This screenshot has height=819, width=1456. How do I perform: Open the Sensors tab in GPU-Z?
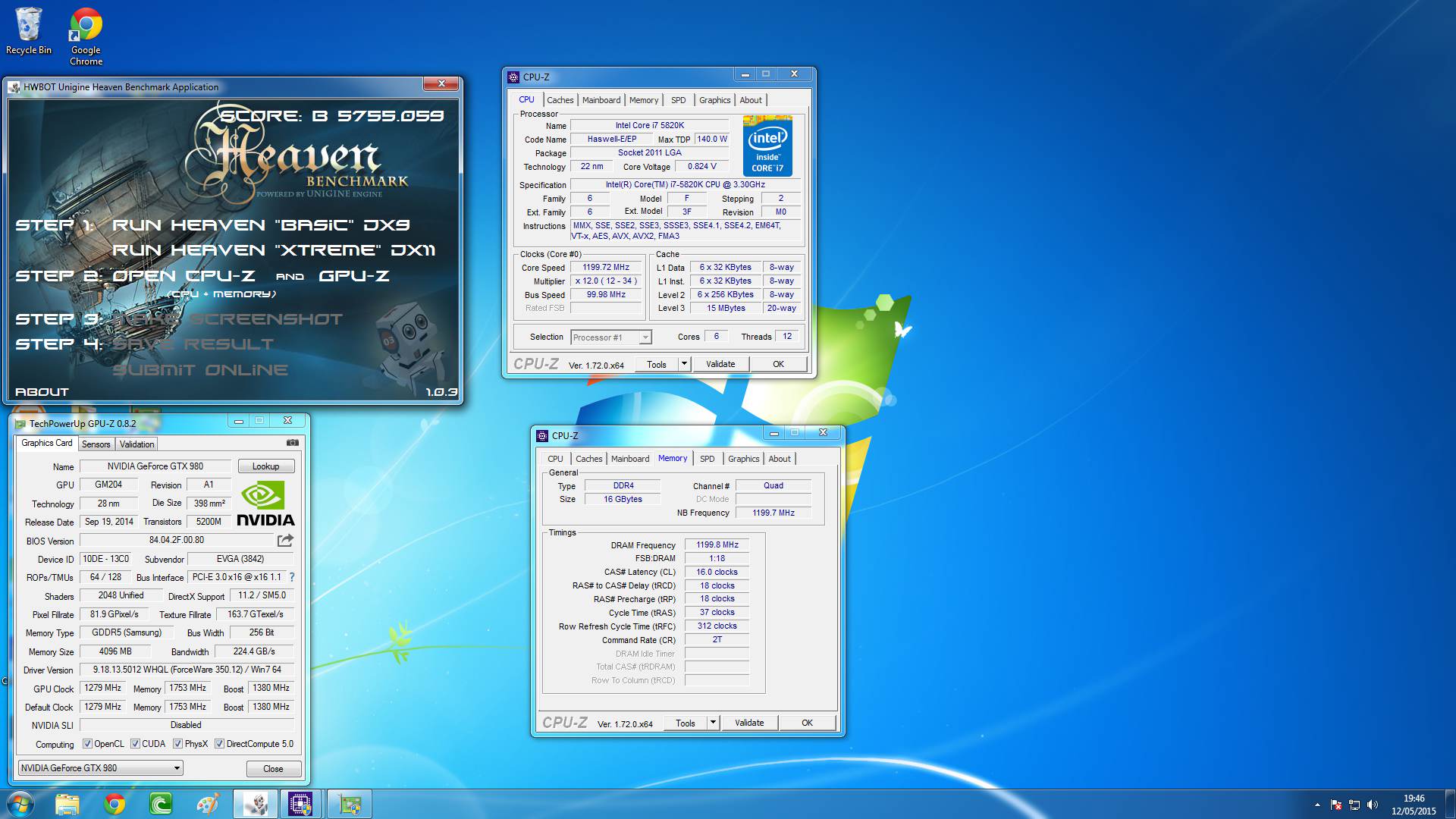pyautogui.click(x=96, y=444)
